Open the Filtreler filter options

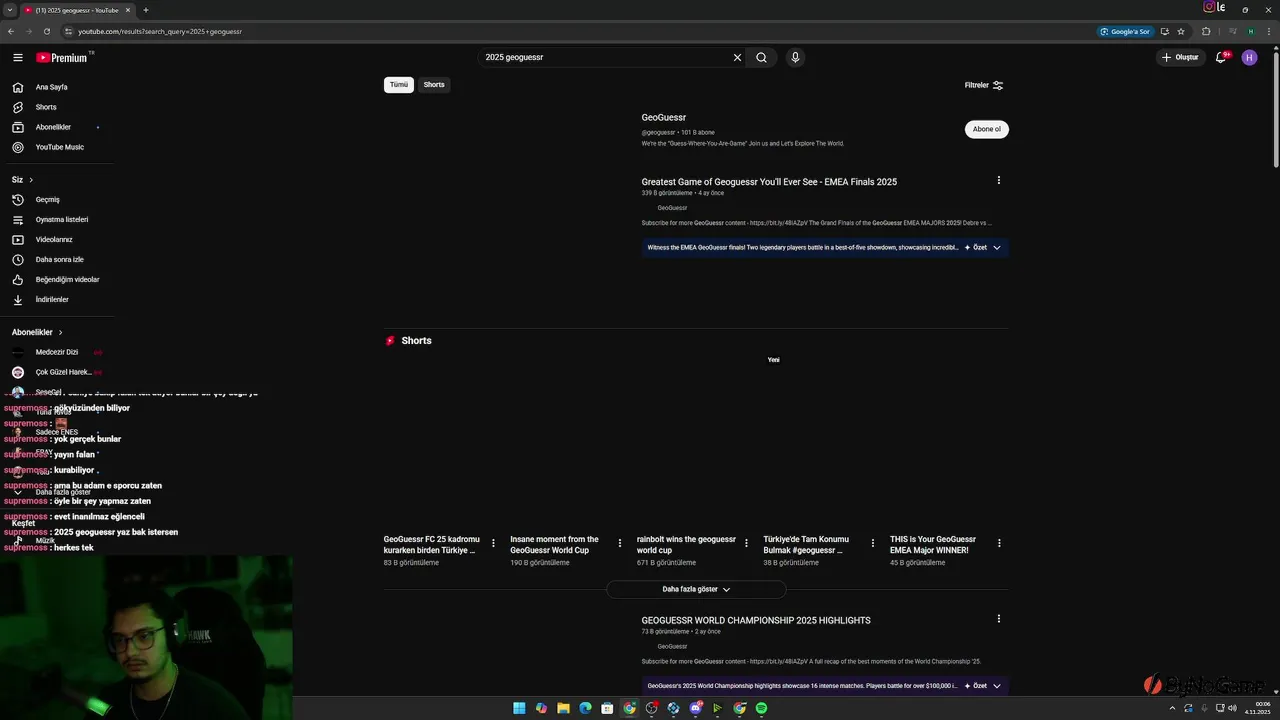984,85
